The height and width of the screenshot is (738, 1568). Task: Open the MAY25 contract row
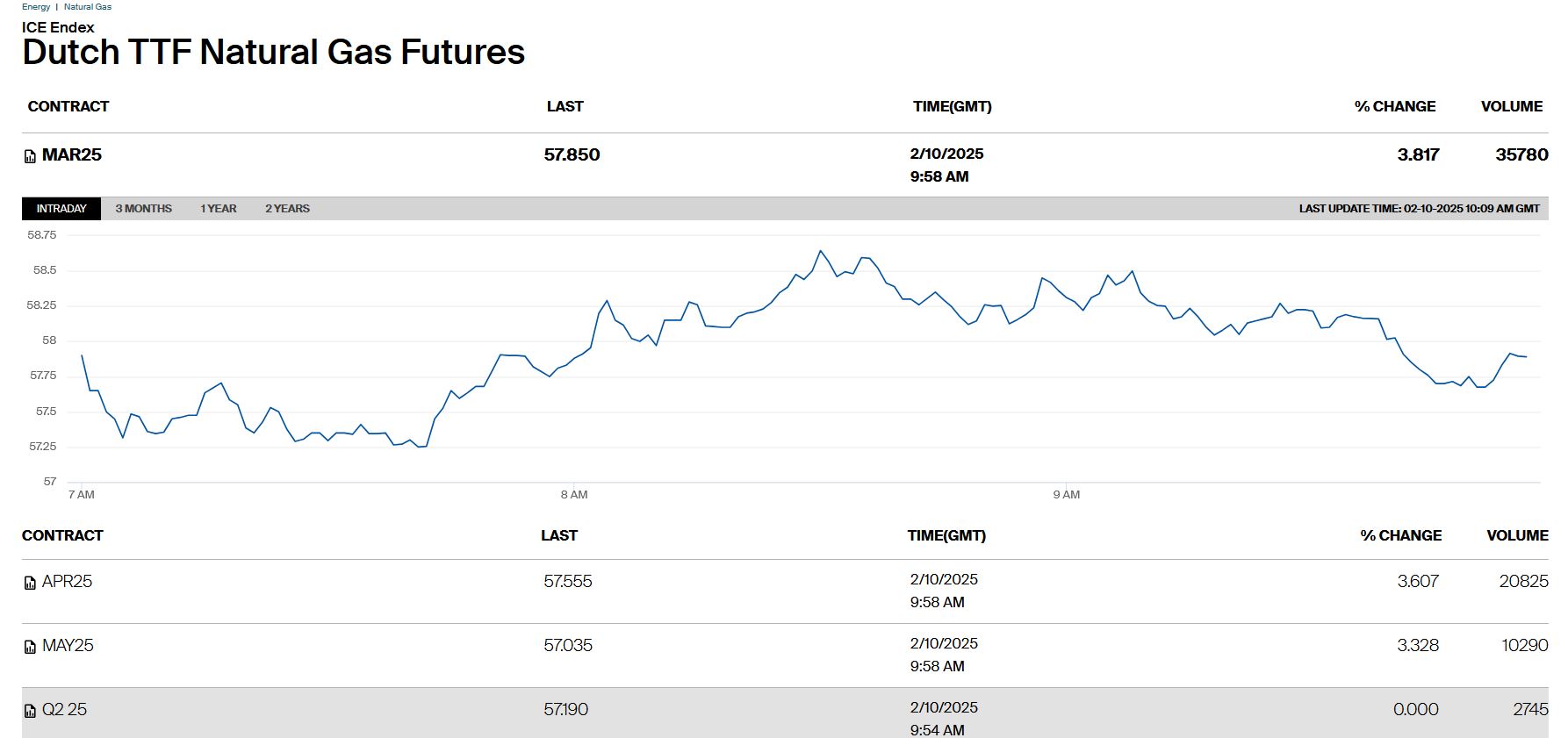[x=68, y=646]
